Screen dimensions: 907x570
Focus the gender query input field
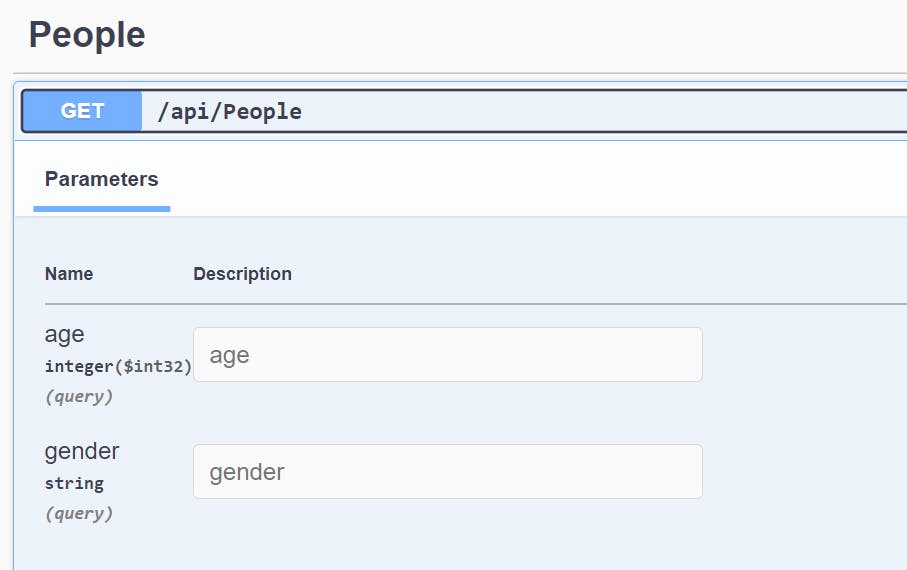tap(447, 472)
